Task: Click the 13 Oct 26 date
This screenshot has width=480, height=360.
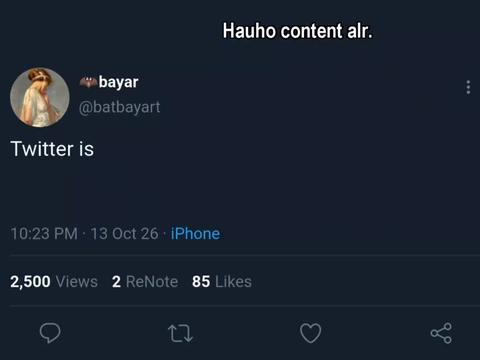Action: (124, 234)
